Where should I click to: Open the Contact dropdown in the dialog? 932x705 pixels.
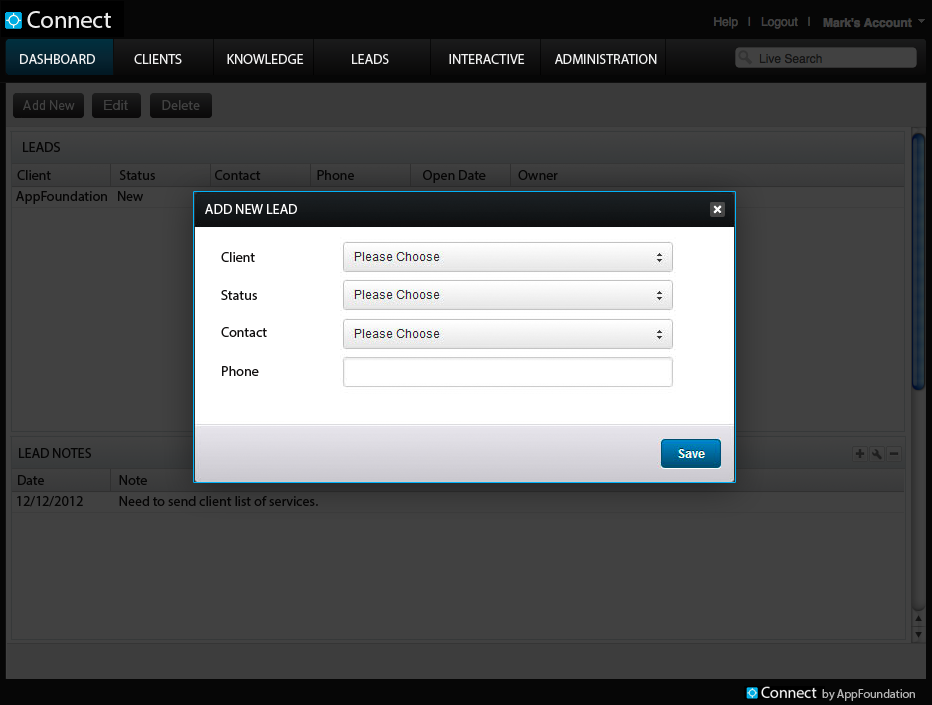[x=508, y=334]
